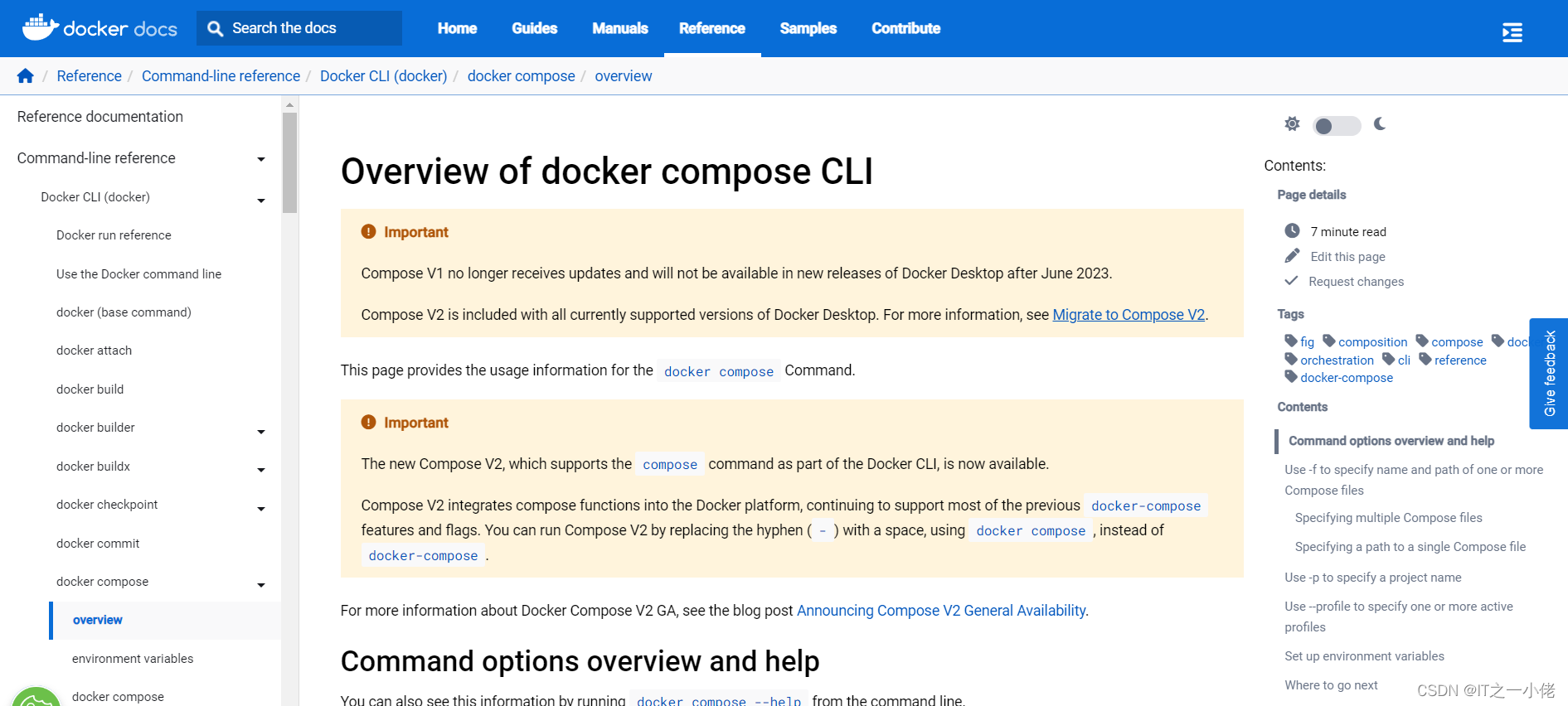This screenshot has width=1568, height=706.
Task: Collapse the Docker CLI (docker) section arrow
Action: tap(261, 201)
